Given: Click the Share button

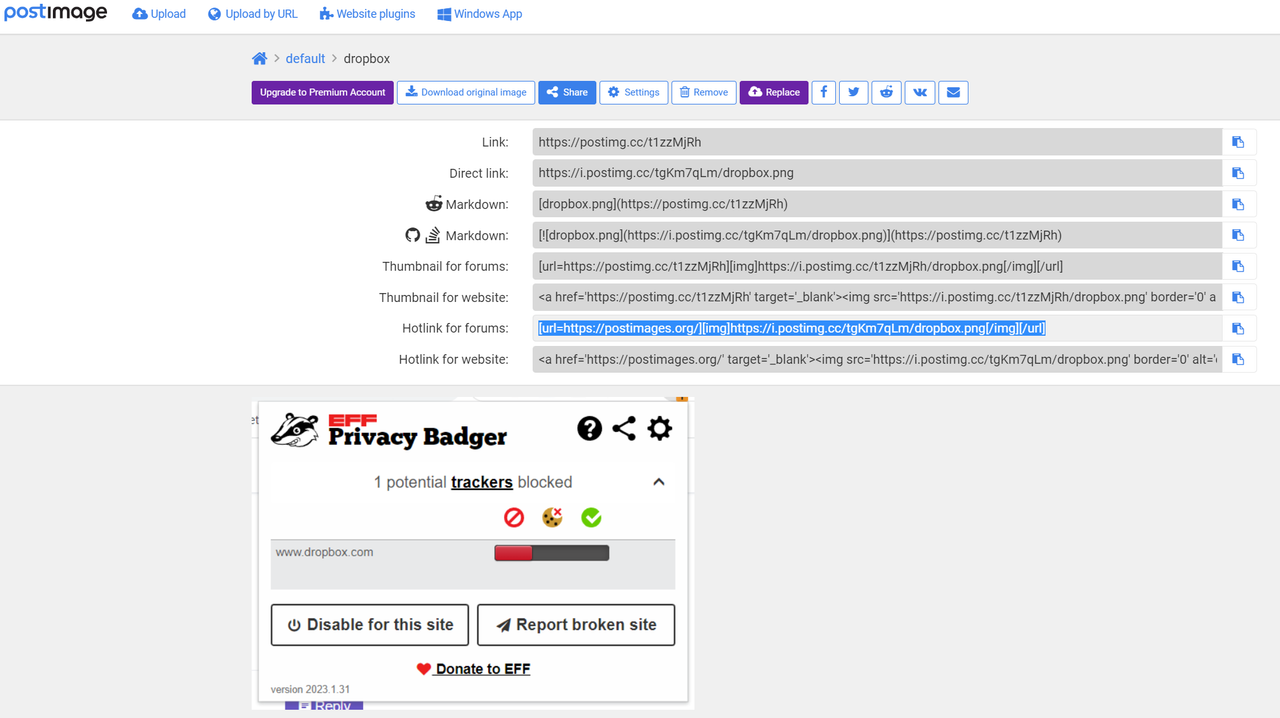Looking at the screenshot, I should point(567,92).
